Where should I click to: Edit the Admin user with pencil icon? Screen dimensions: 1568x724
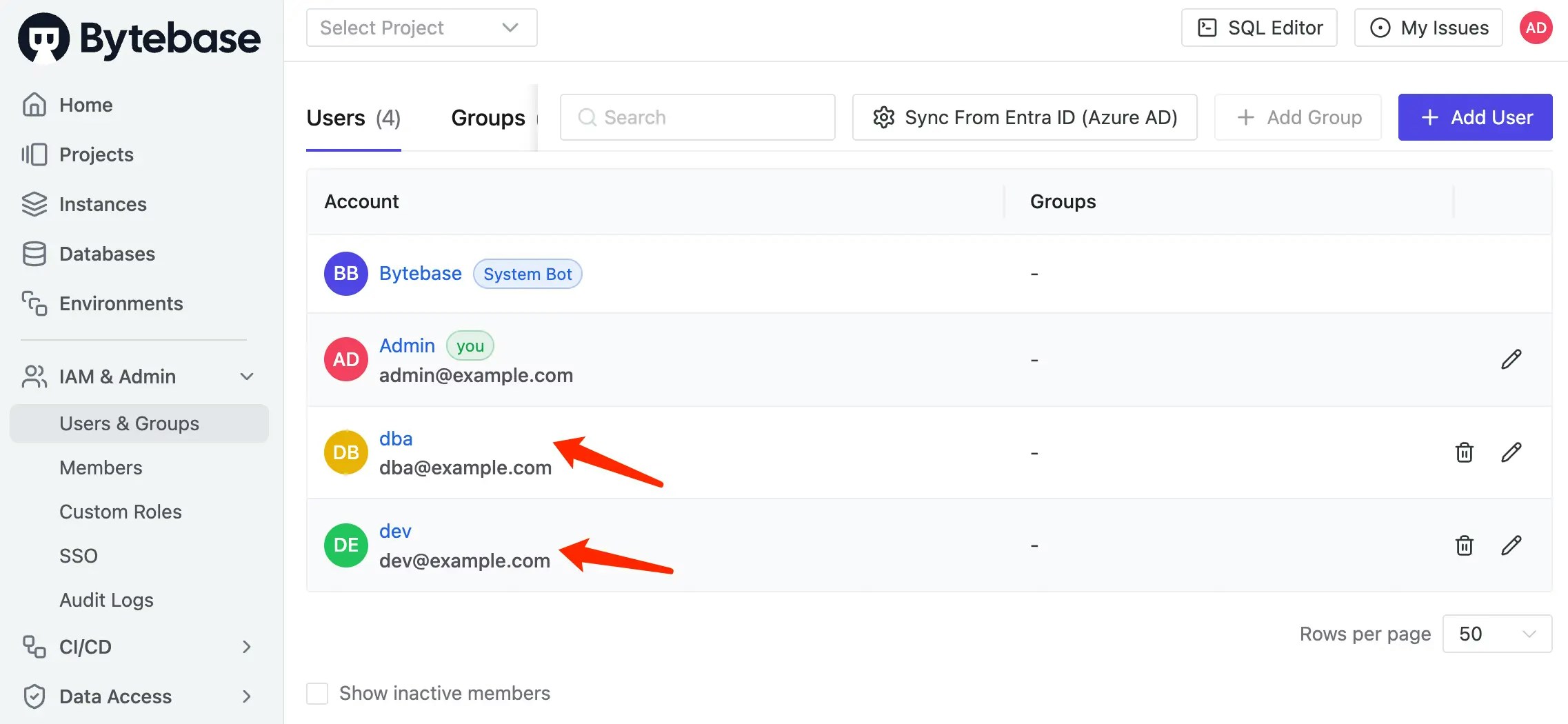(1511, 359)
